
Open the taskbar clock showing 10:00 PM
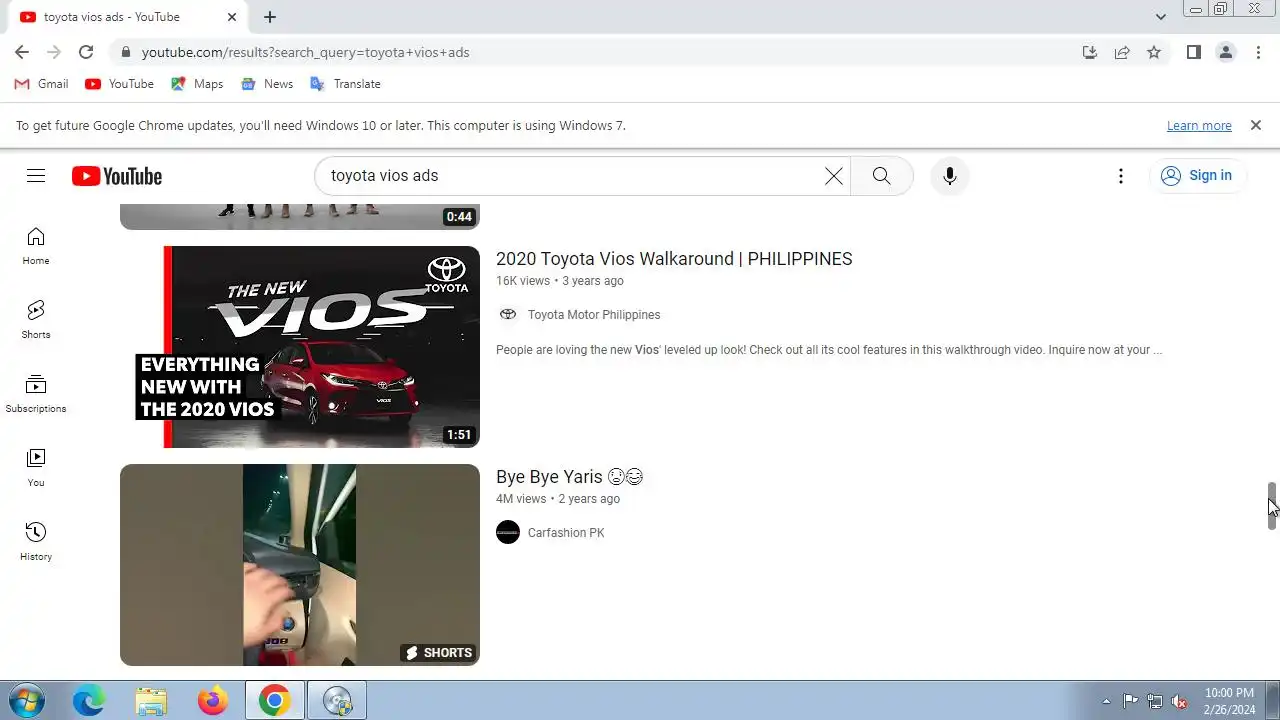[x=1229, y=701]
